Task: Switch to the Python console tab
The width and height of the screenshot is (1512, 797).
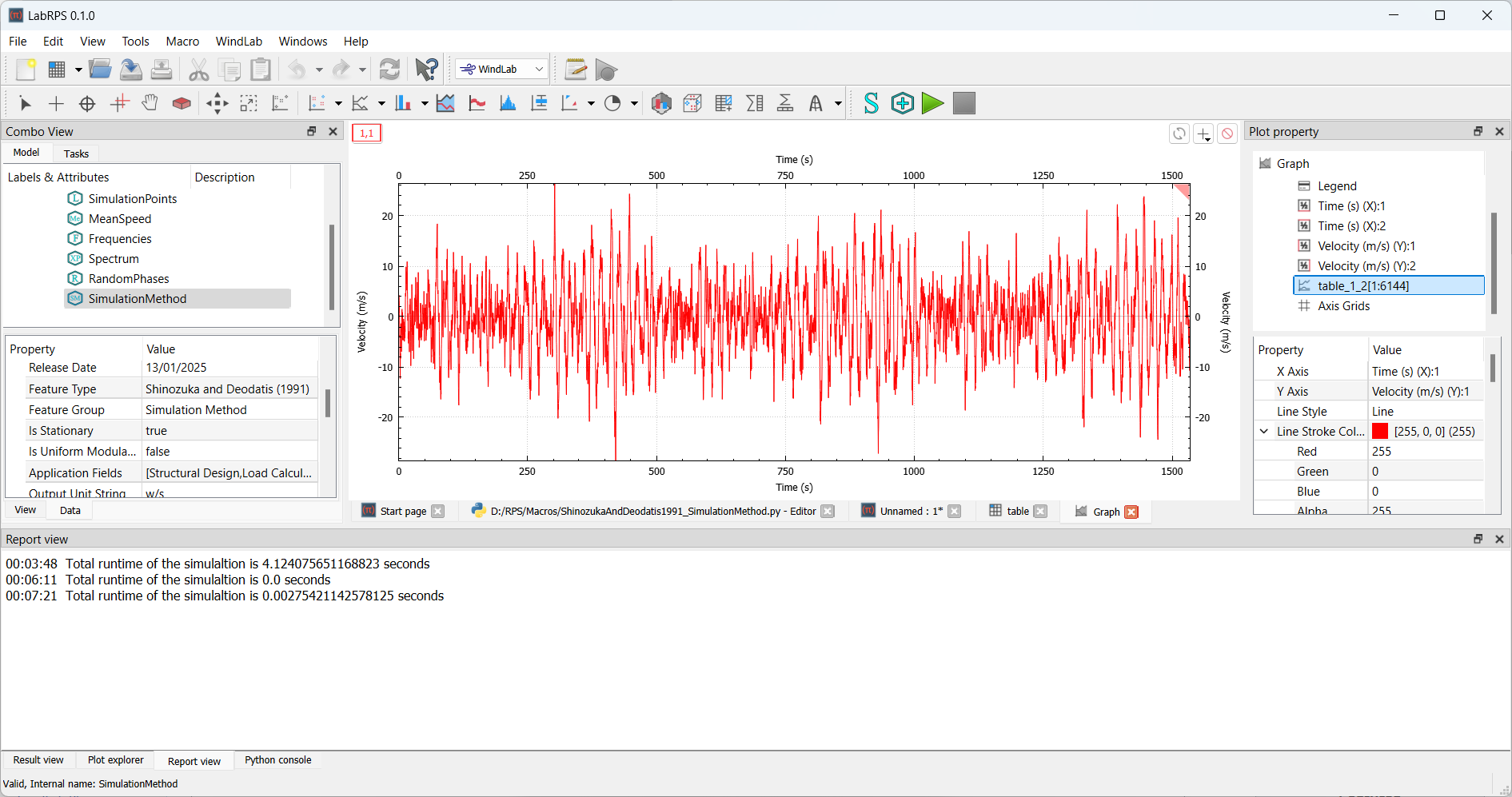Action: (x=277, y=760)
